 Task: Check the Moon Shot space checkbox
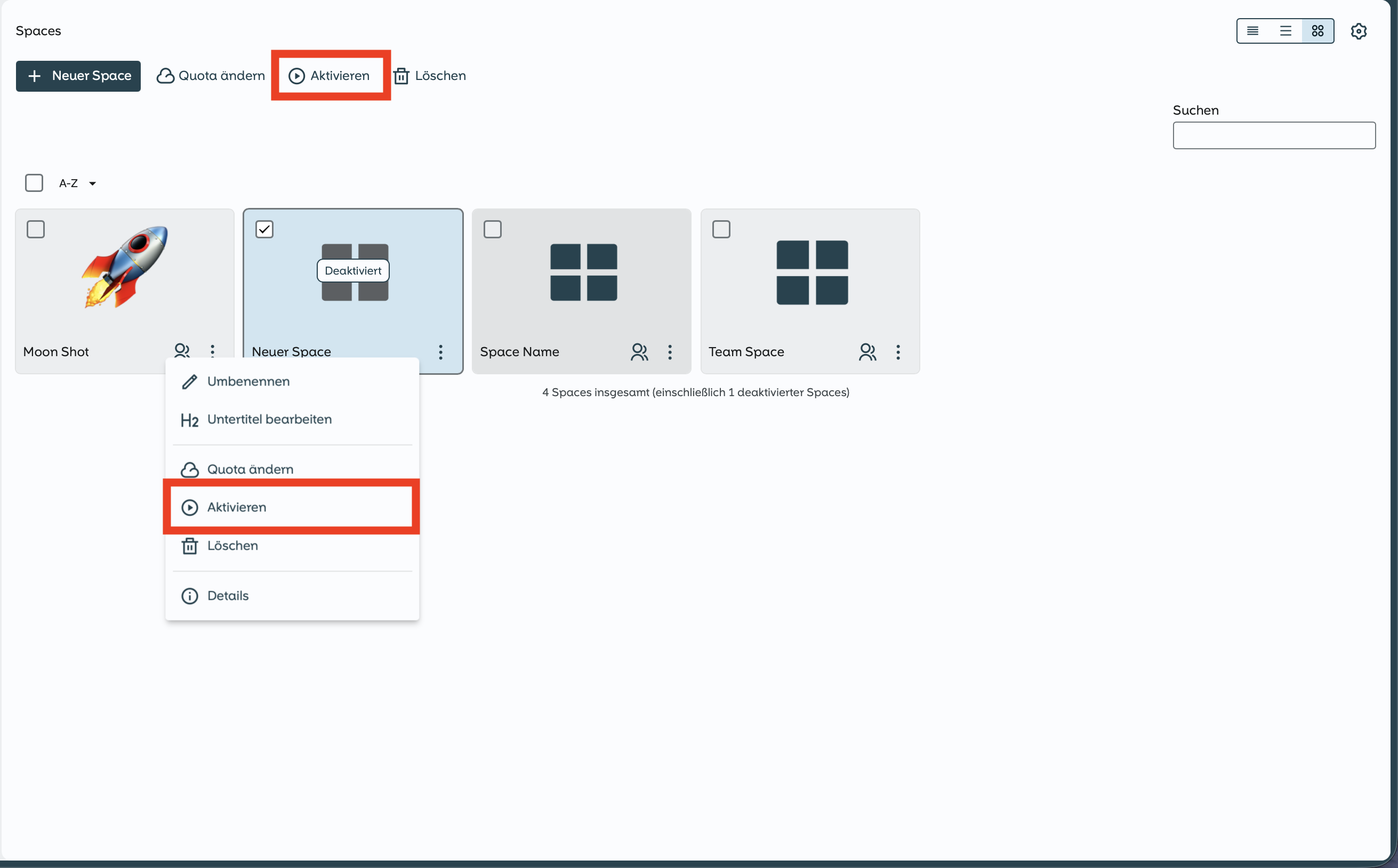click(36, 229)
